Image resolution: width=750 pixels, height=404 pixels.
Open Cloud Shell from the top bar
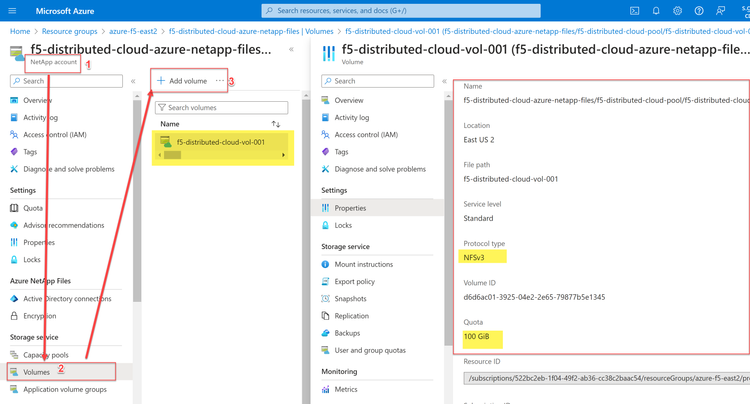coord(635,11)
